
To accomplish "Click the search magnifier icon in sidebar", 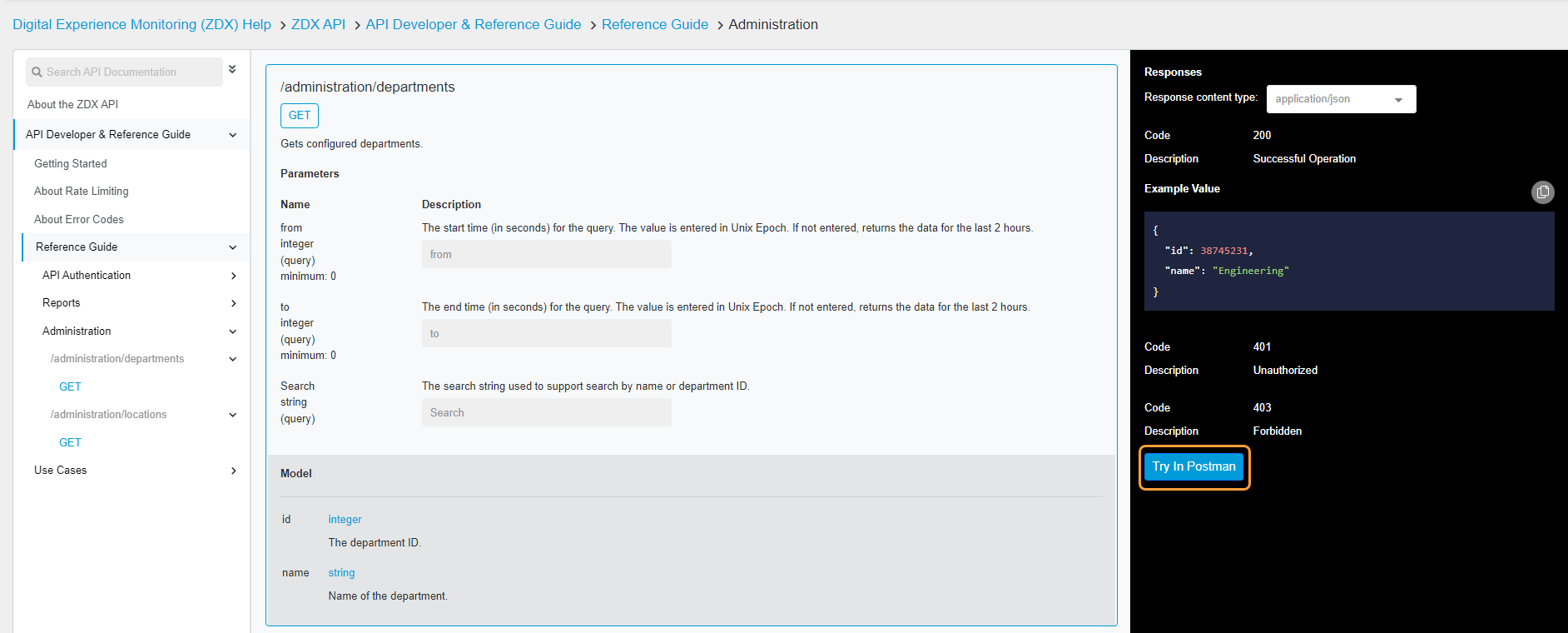I will click(37, 72).
